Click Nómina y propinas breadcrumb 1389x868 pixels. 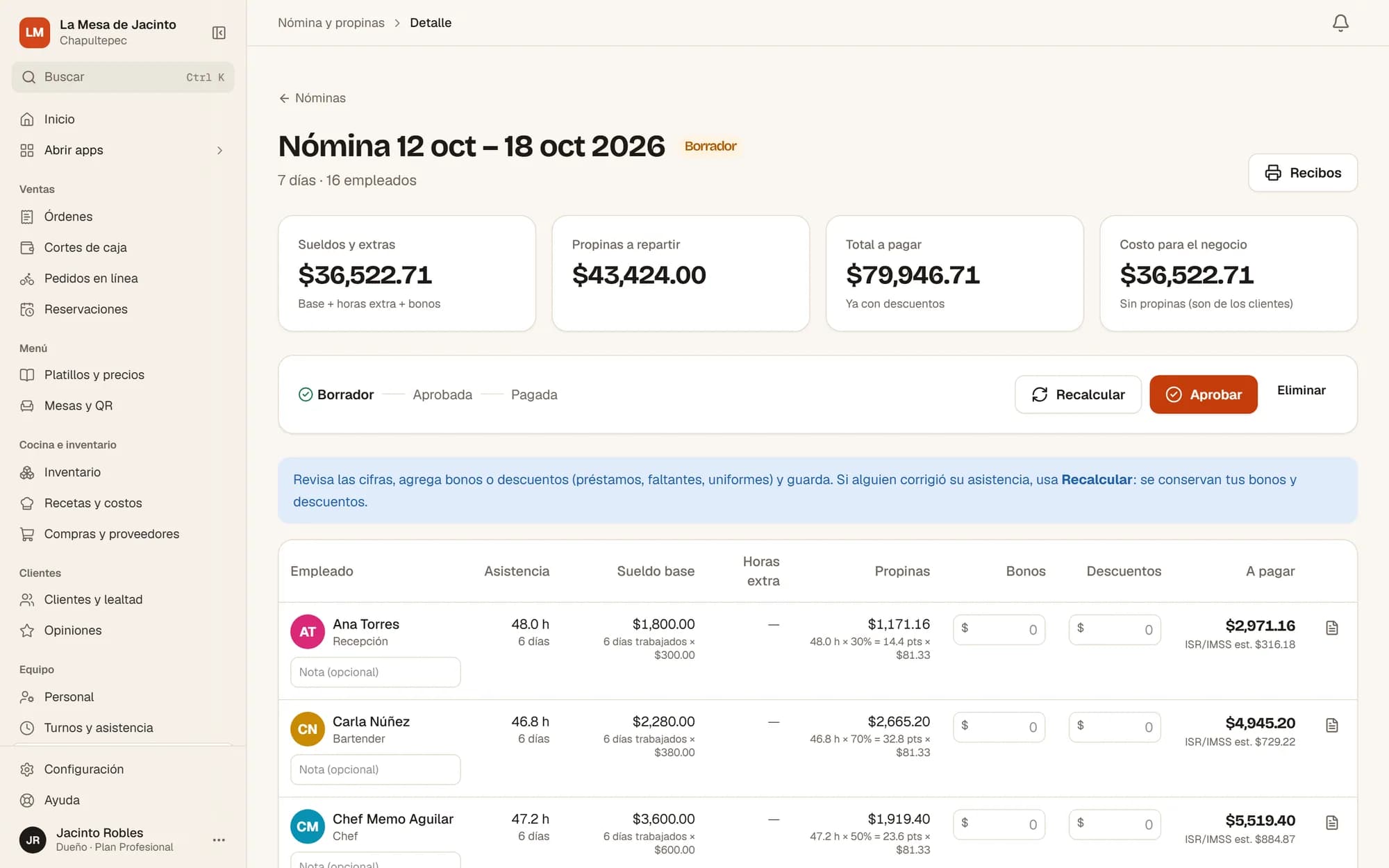331,23
